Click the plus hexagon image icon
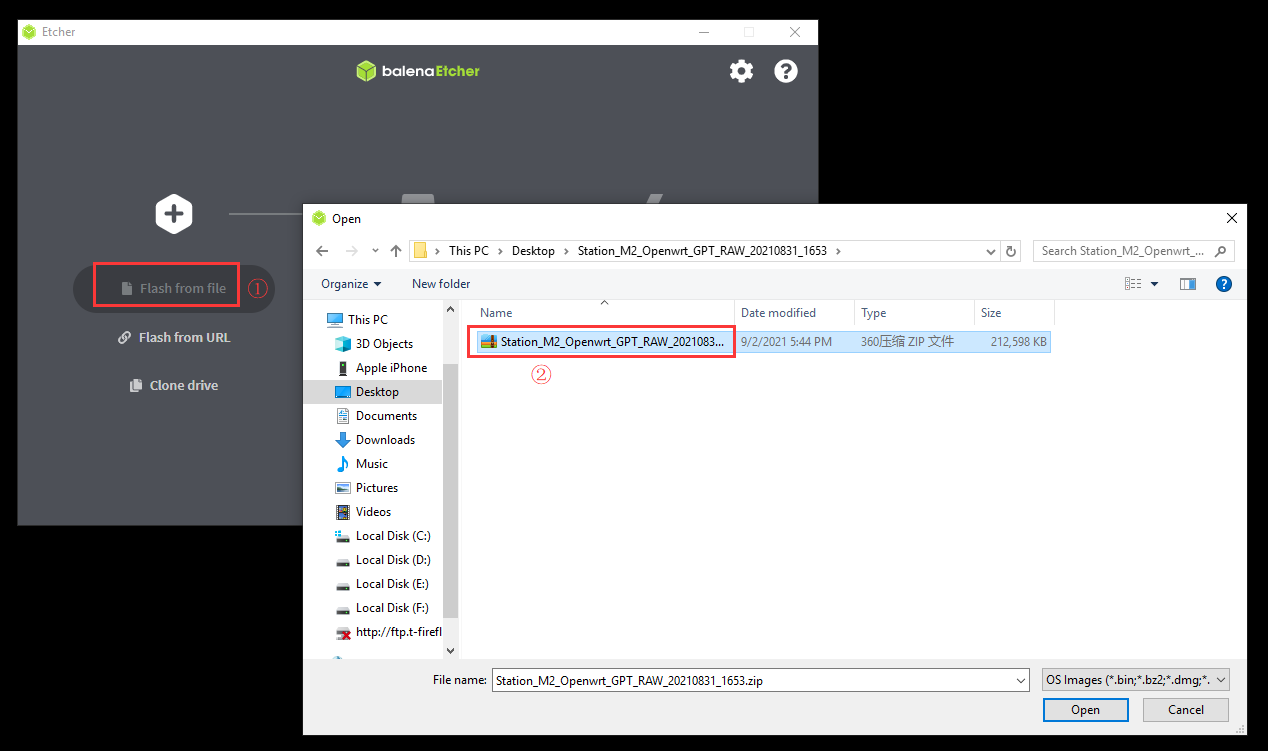Viewport: 1268px width, 751px height. coord(174,213)
